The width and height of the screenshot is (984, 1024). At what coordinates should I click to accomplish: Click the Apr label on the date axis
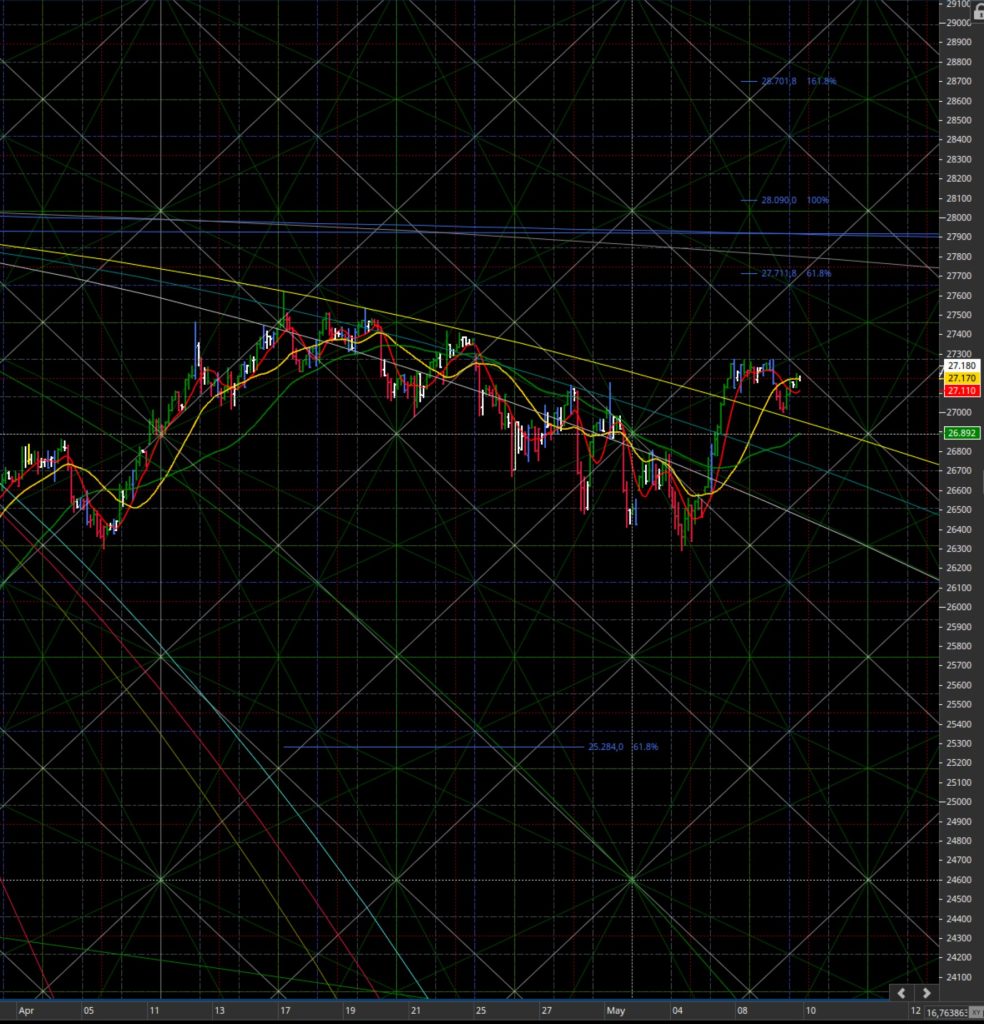coord(26,1010)
